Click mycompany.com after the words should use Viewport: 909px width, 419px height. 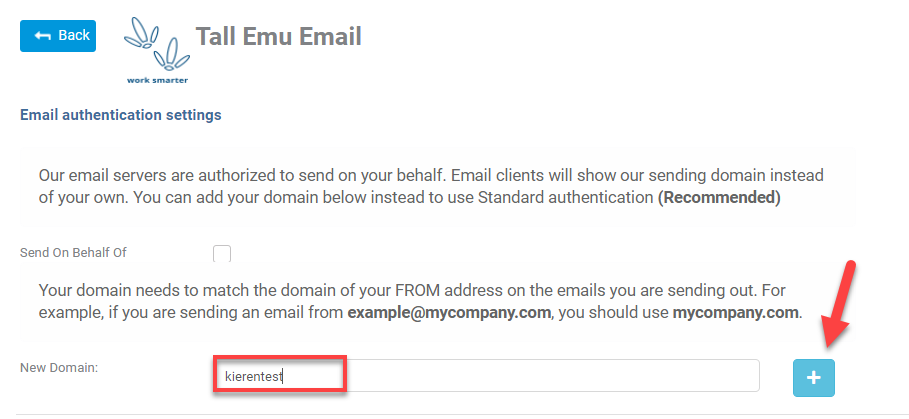pos(735,313)
